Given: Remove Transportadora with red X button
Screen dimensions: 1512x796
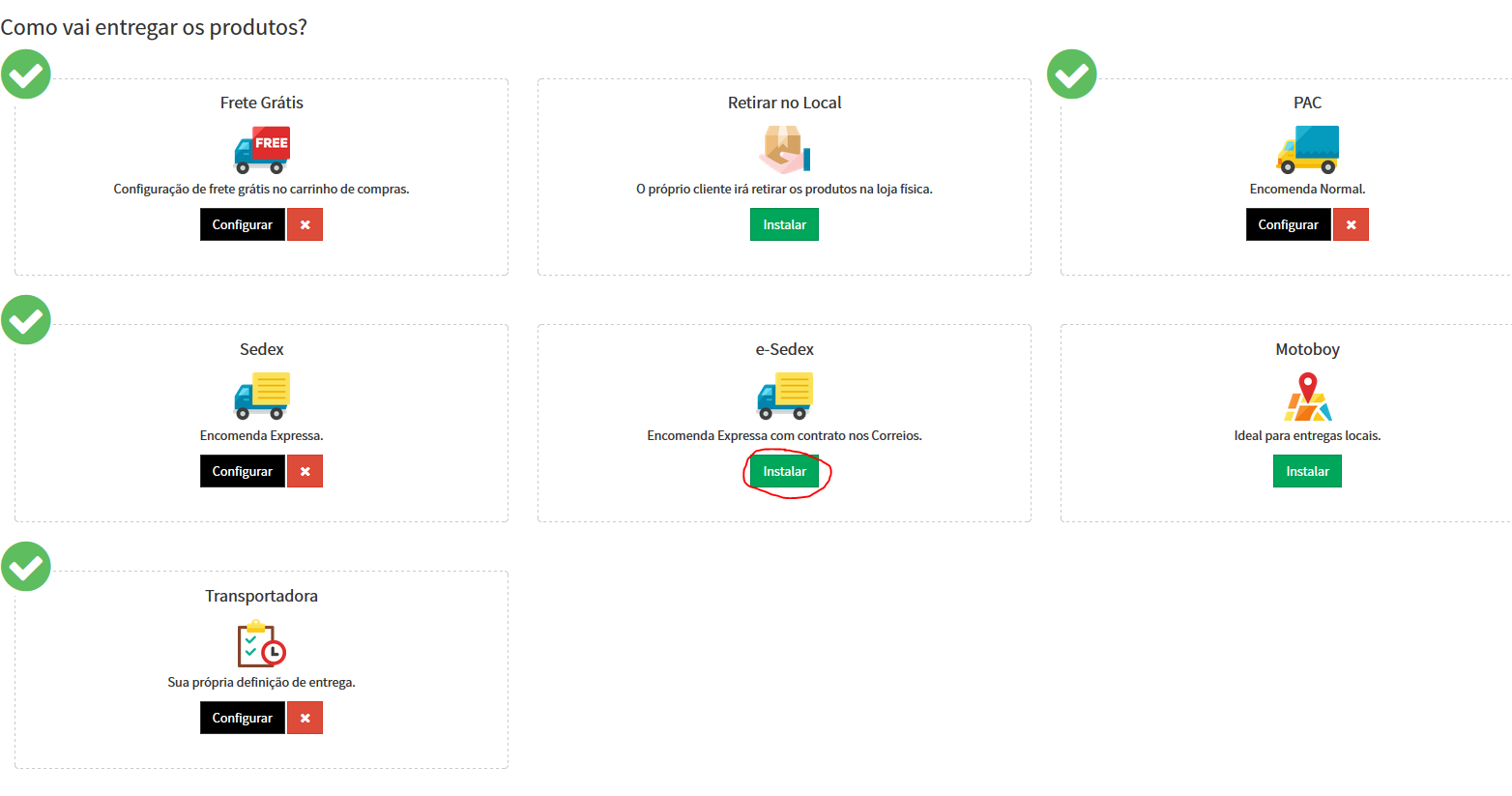Looking at the screenshot, I should click(x=305, y=718).
